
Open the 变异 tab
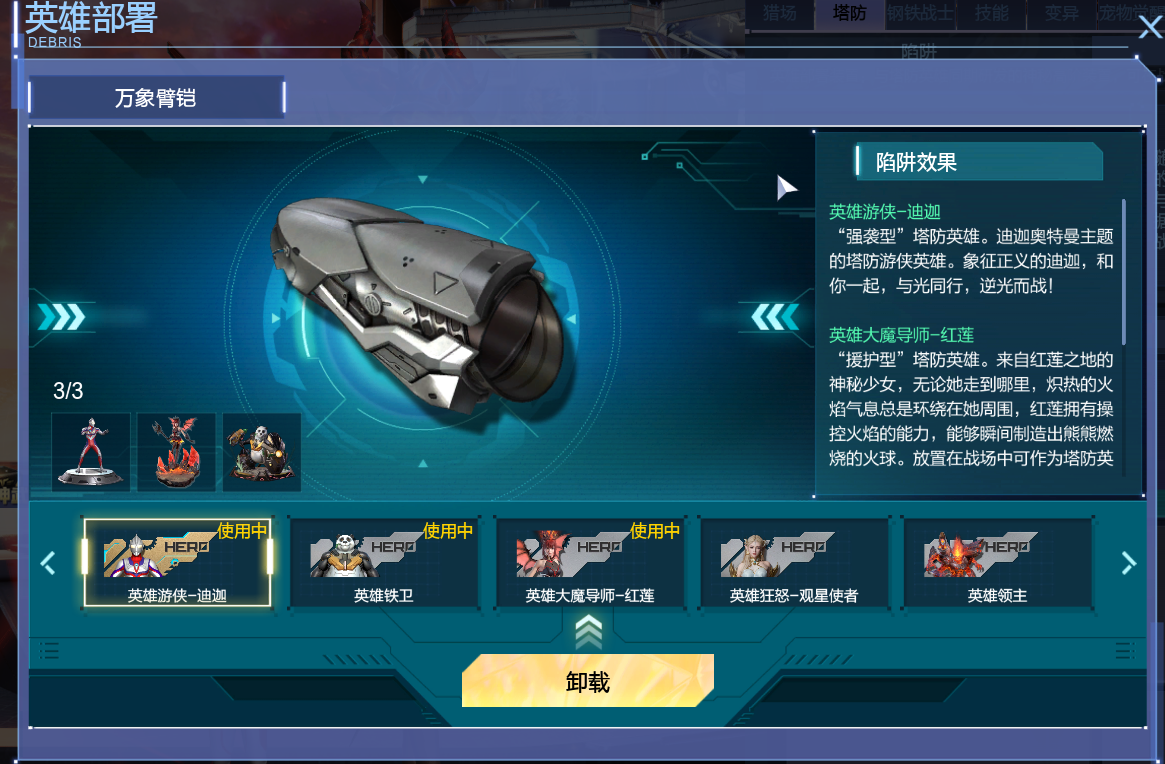[1061, 13]
